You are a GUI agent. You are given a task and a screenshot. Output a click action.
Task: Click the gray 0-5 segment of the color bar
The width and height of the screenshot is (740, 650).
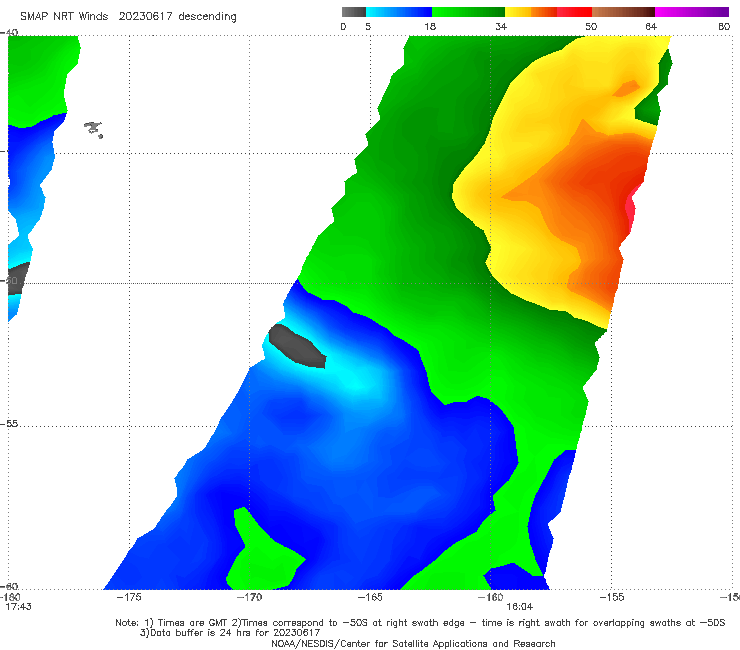pos(354,12)
